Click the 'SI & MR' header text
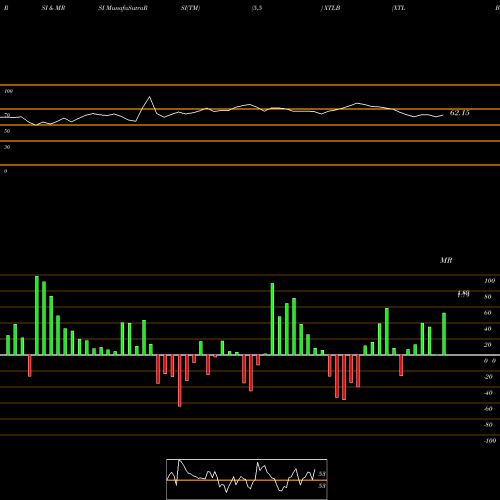 (x=53, y=8)
